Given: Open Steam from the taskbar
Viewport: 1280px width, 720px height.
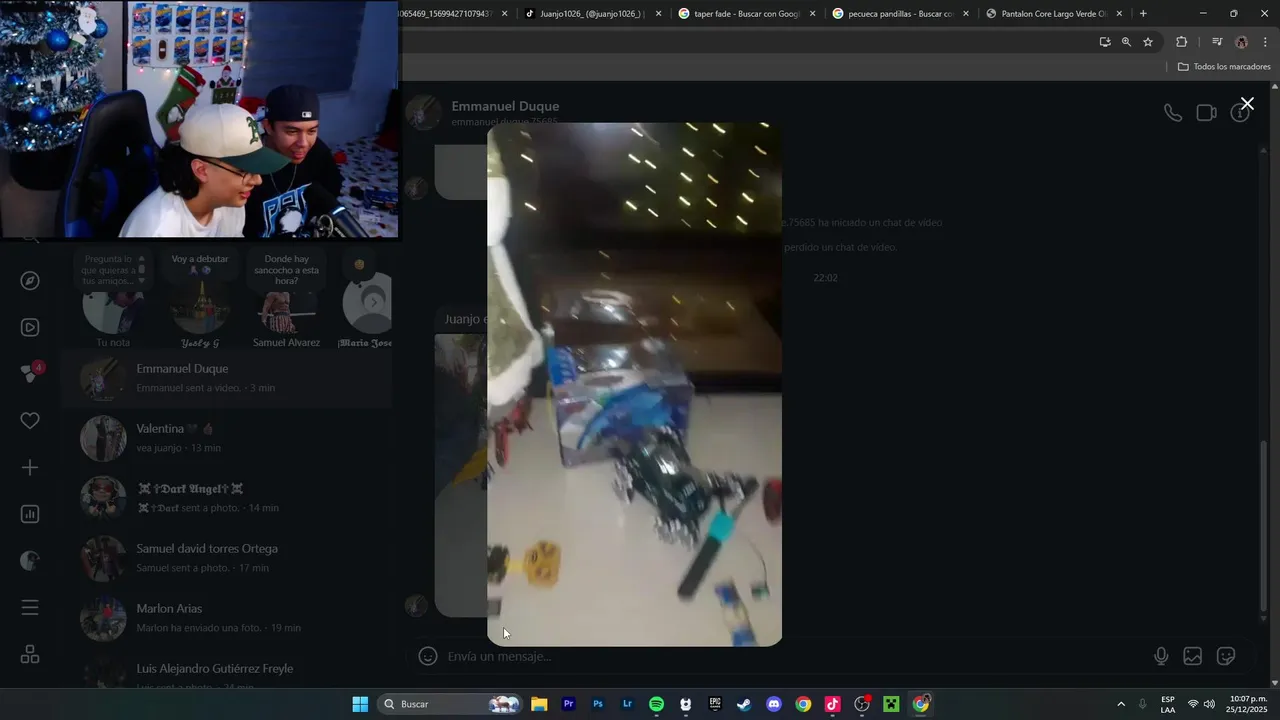Looking at the screenshot, I should click(744, 704).
